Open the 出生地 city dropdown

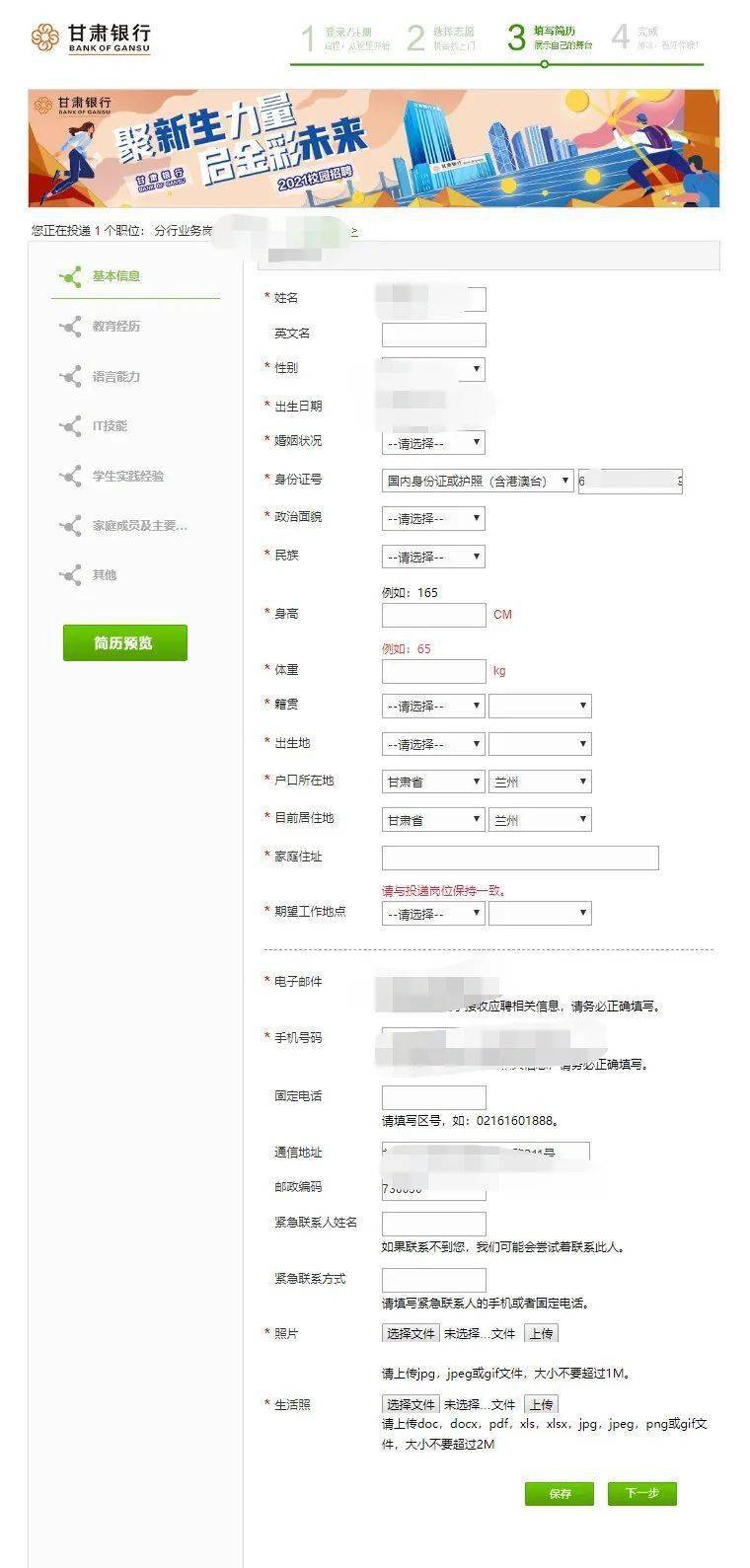540,744
